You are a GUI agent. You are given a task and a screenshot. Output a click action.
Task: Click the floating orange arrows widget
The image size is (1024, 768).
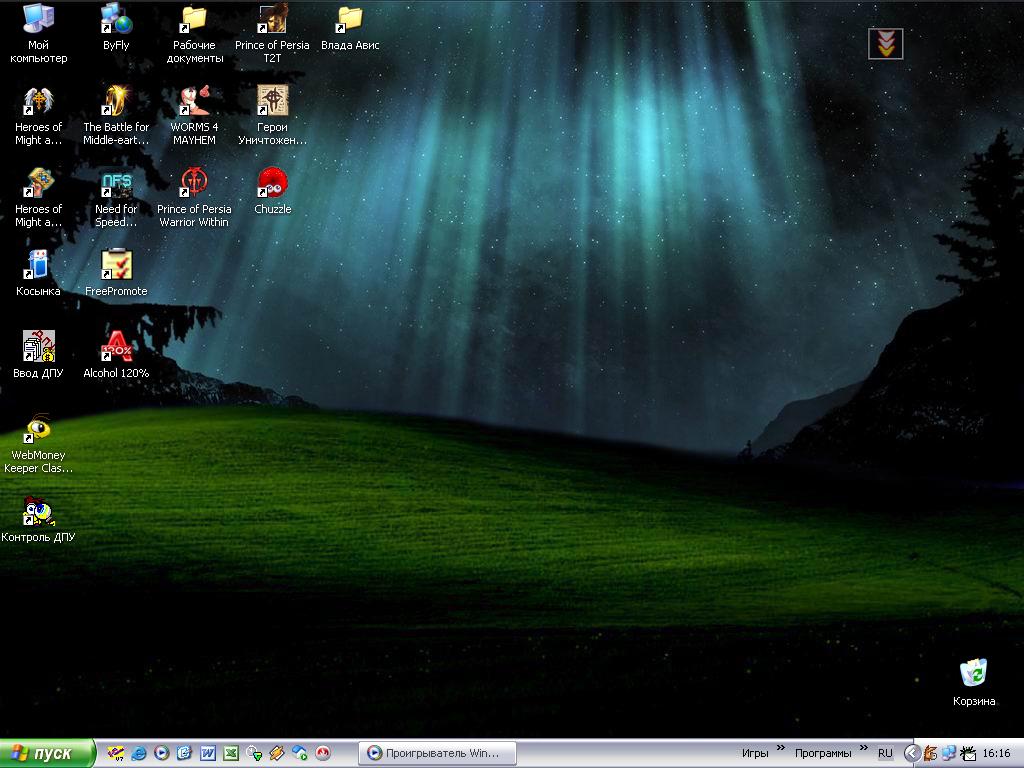tap(886, 44)
